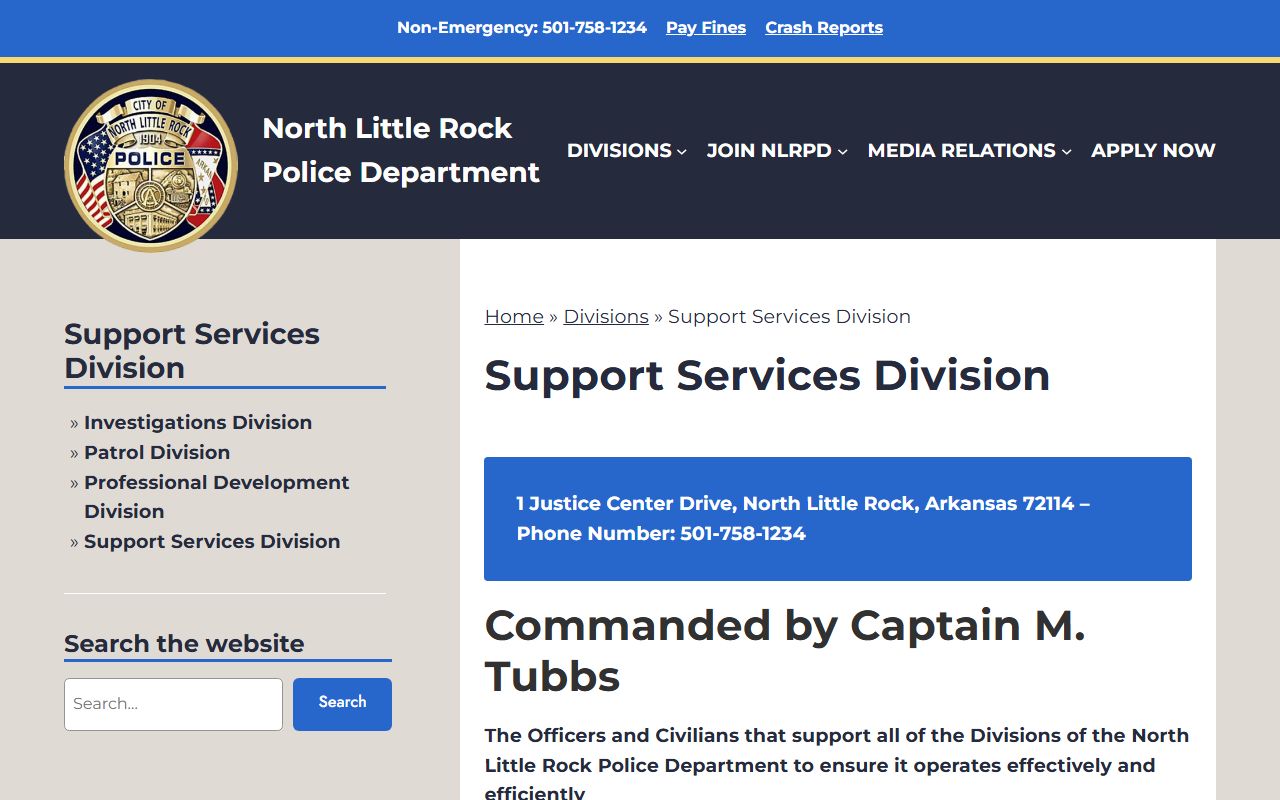The width and height of the screenshot is (1280, 800).
Task: Click the Officers and Civilians paragraph
Action: point(837,765)
